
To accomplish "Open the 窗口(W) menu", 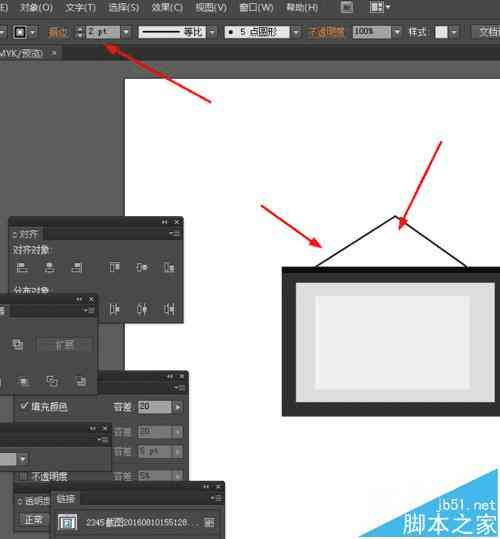I will (x=256, y=7).
